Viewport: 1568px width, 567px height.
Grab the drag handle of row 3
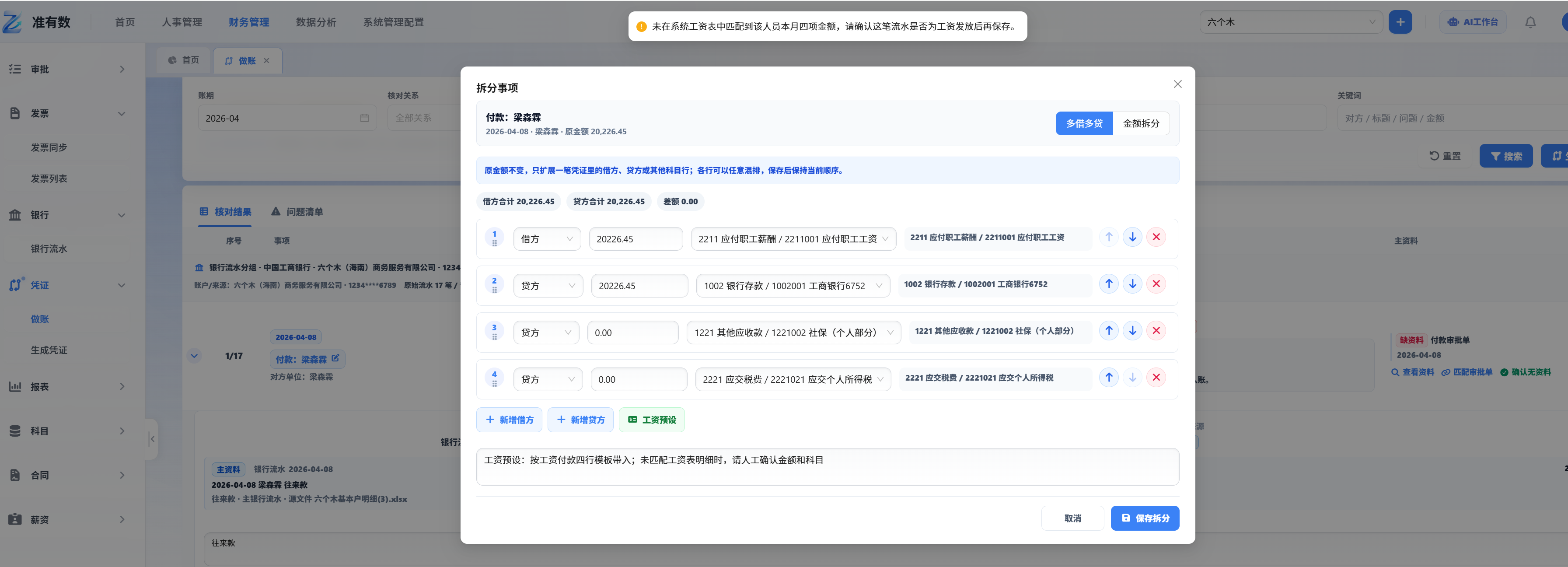(x=494, y=337)
